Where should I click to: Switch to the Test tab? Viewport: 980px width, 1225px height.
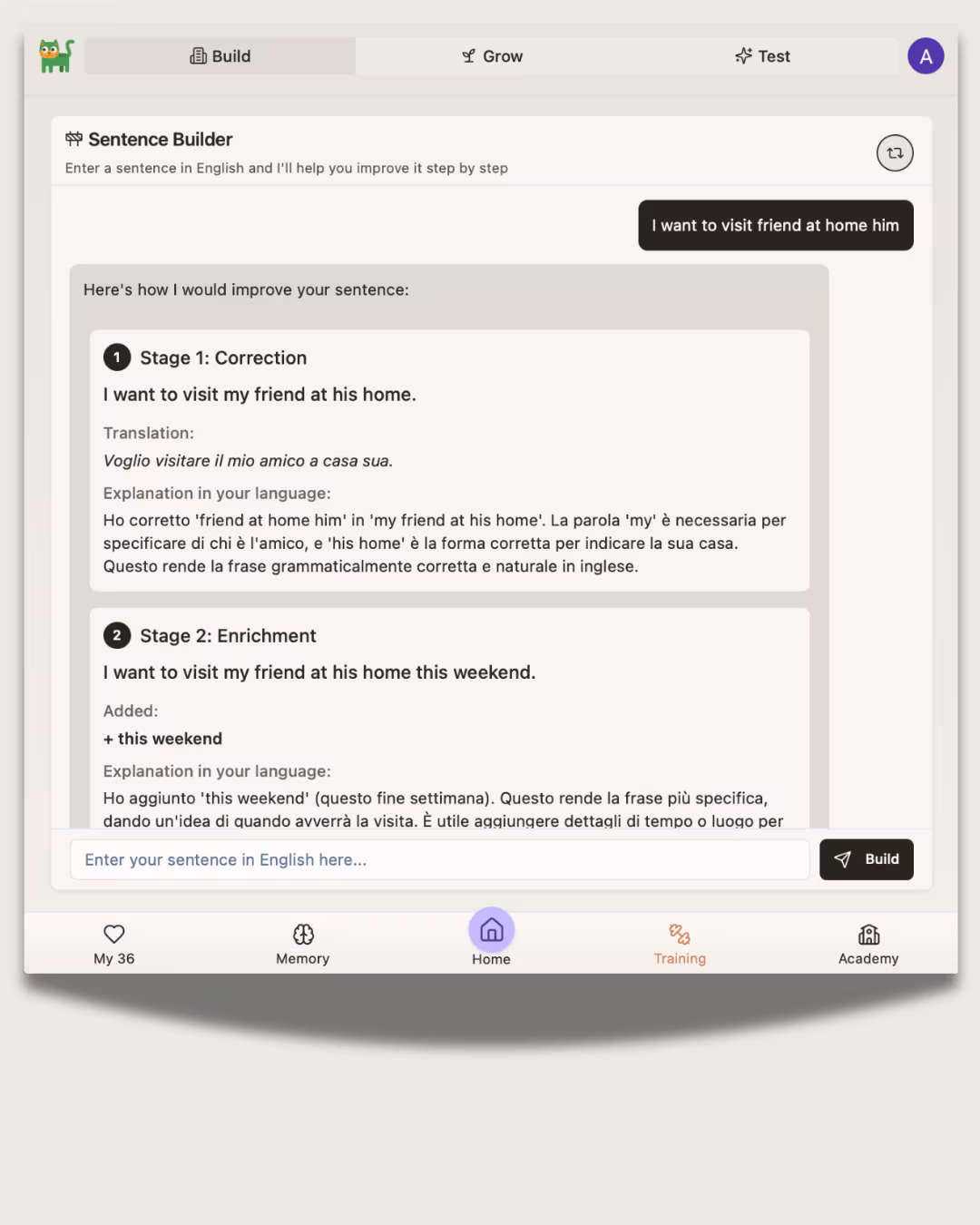point(762,56)
